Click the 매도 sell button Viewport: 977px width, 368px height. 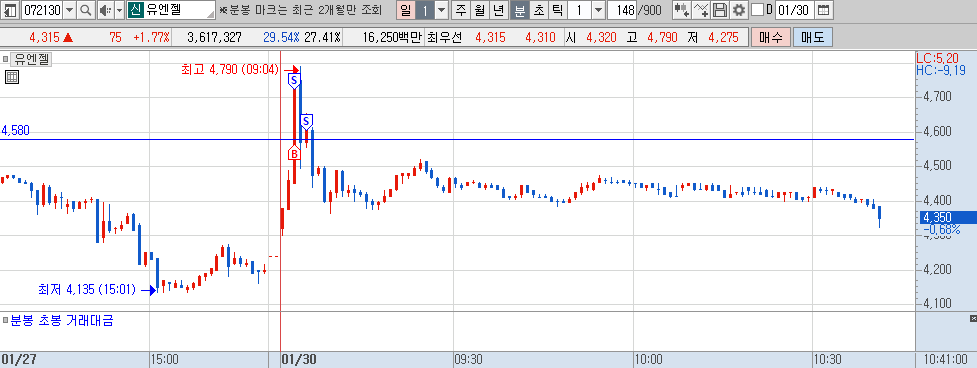[x=812, y=37]
